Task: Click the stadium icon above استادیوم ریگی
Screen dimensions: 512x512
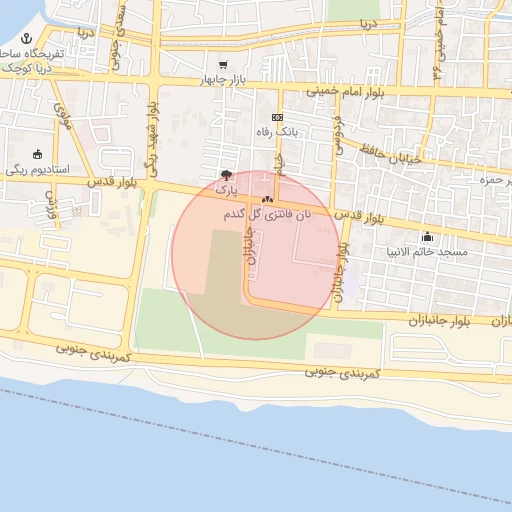Action: point(37,154)
